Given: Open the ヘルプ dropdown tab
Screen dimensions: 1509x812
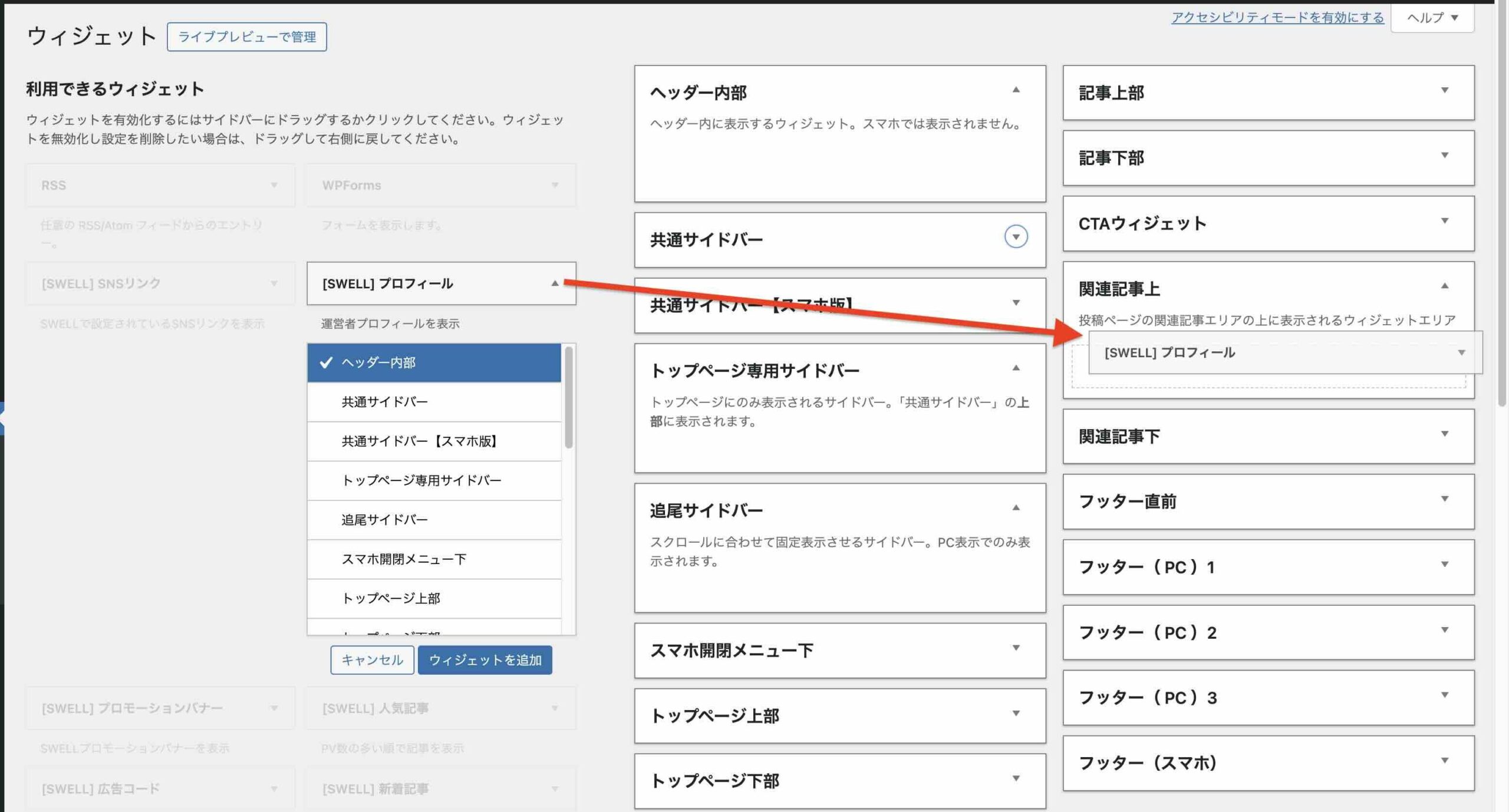Looking at the screenshot, I should tap(1432, 18).
